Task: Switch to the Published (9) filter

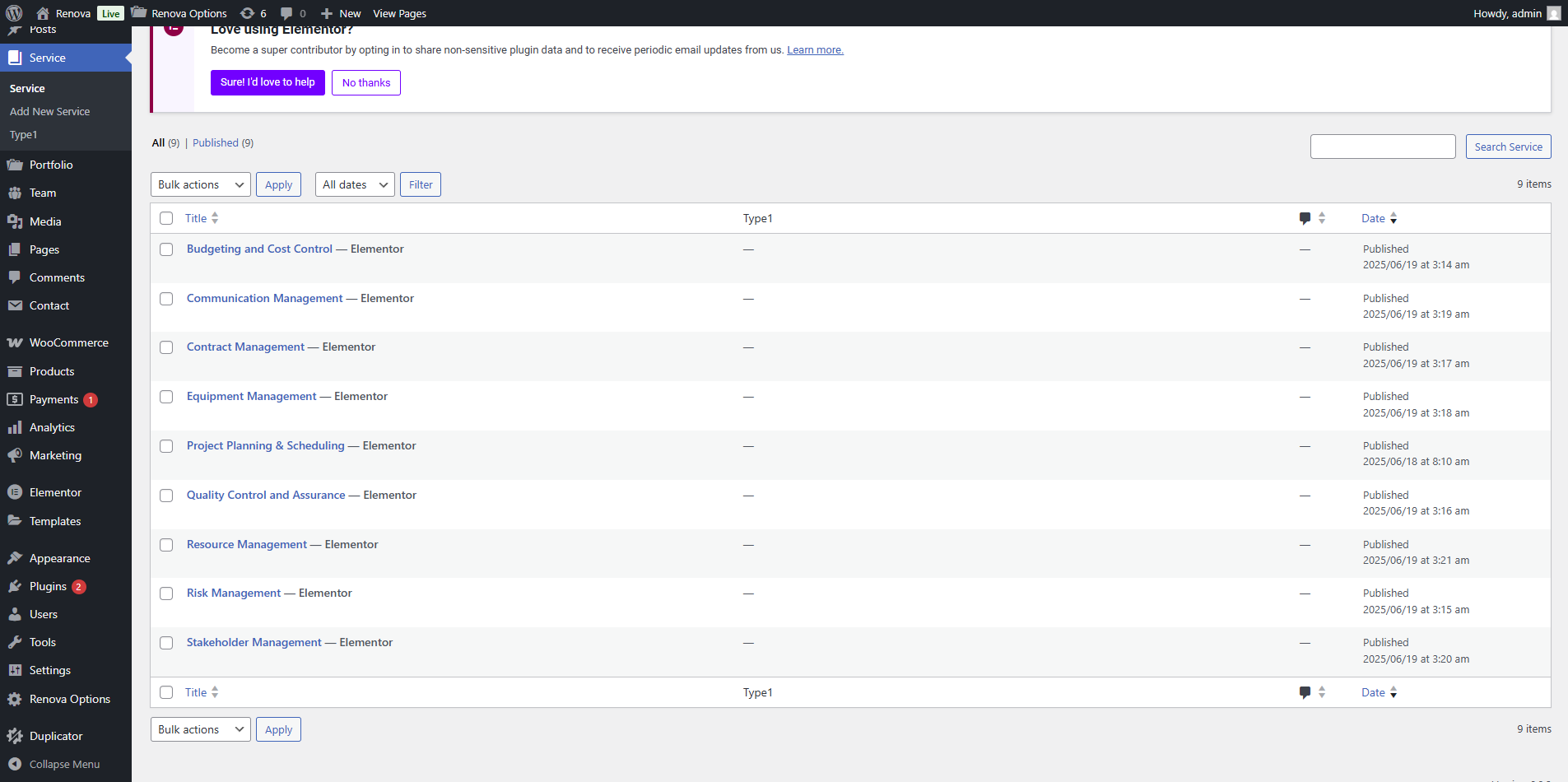Action: pyautogui.click(x=216, y=142)
